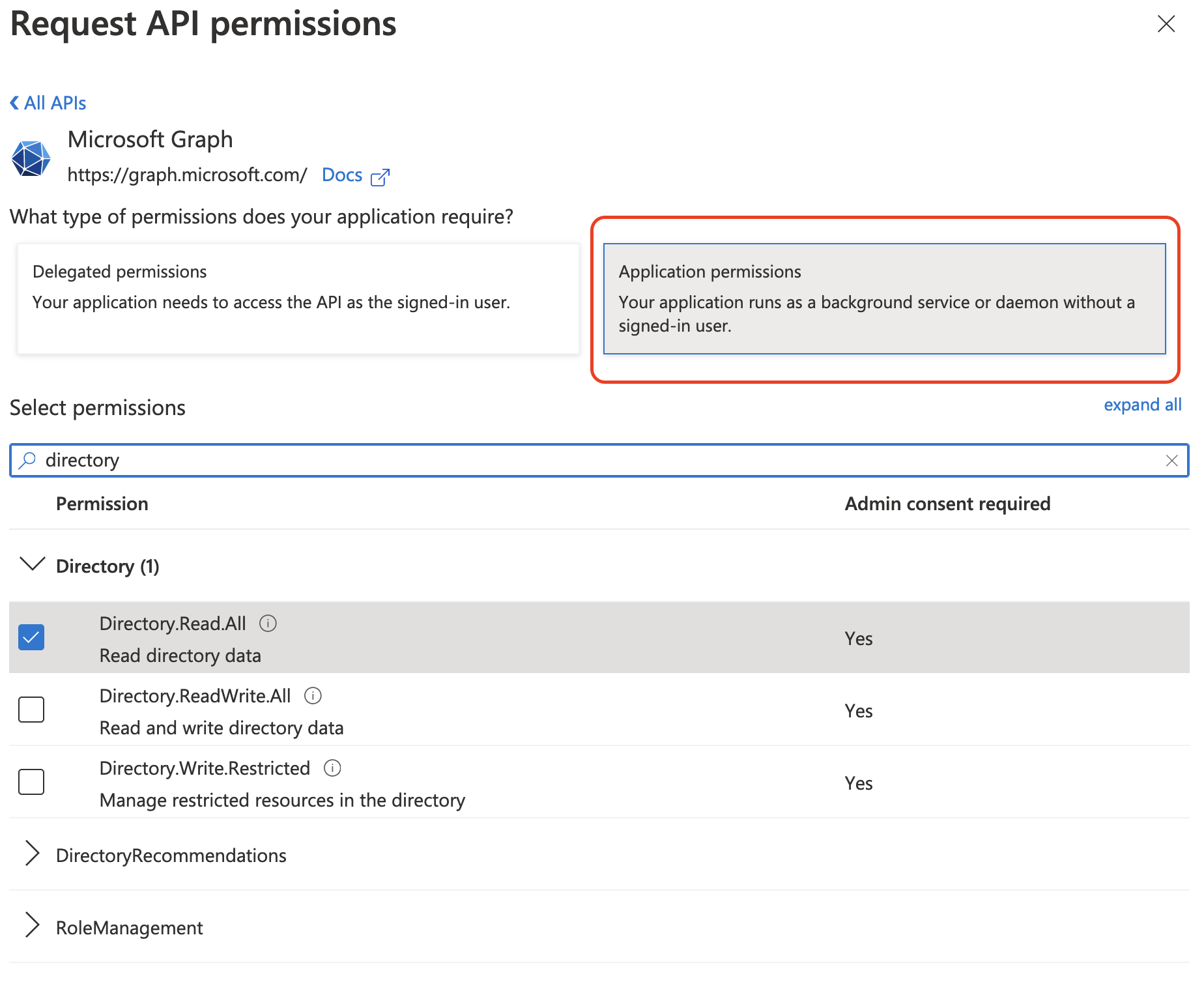Click the expand all link
The height and width of the screenshot is (993, 1204).
point(1143,405)
